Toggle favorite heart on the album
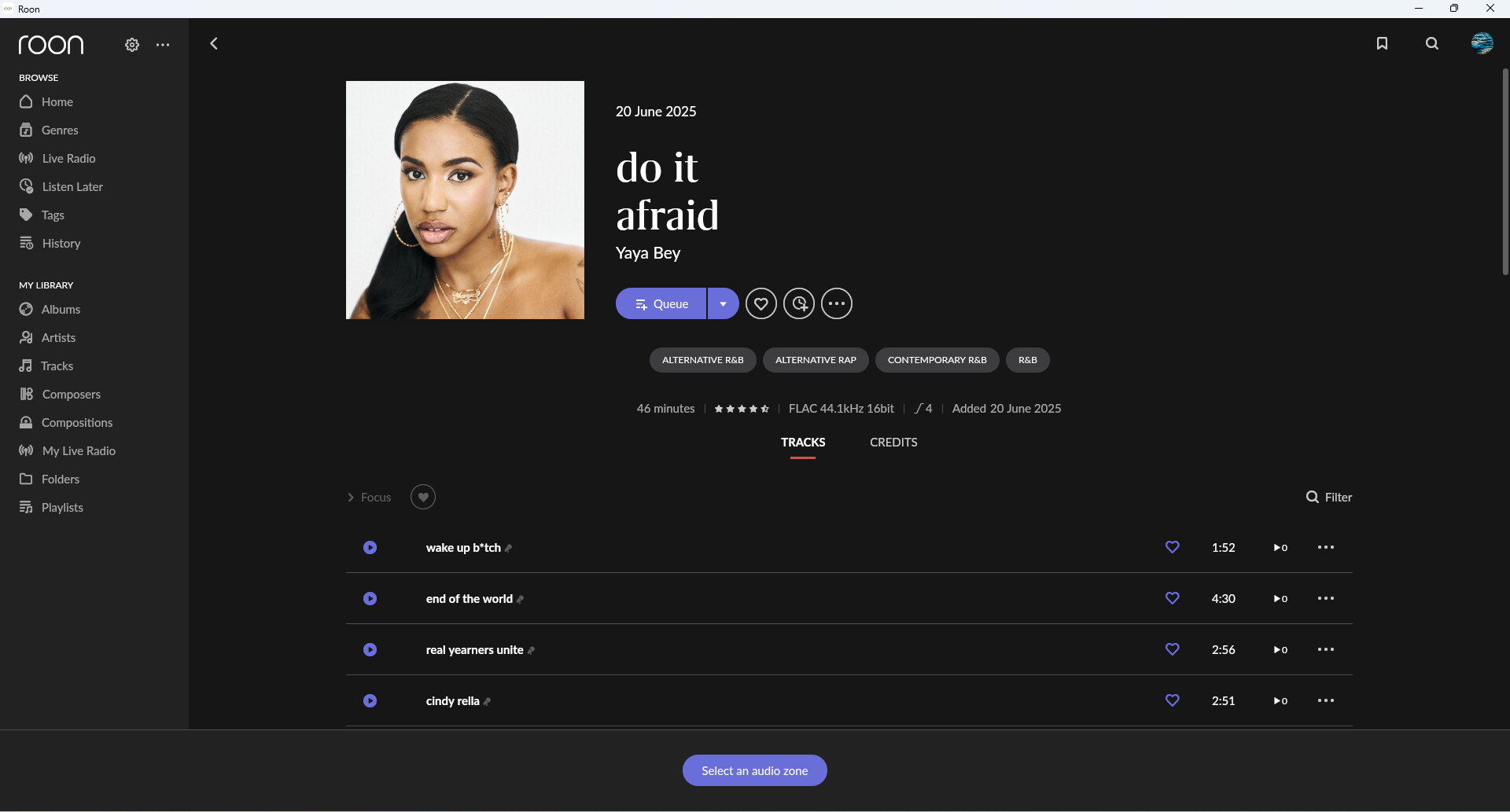 (x=761, y=303)
